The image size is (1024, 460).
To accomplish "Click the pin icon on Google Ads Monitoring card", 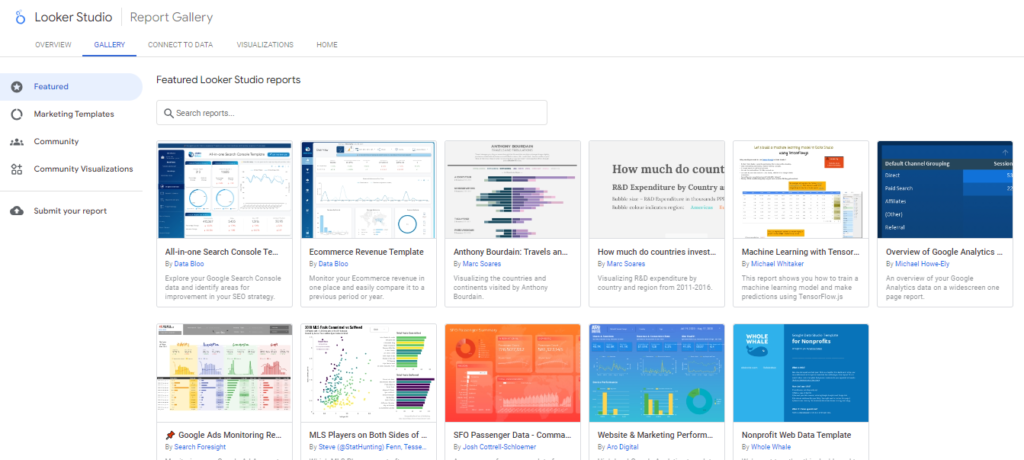I will click(170, 435).
